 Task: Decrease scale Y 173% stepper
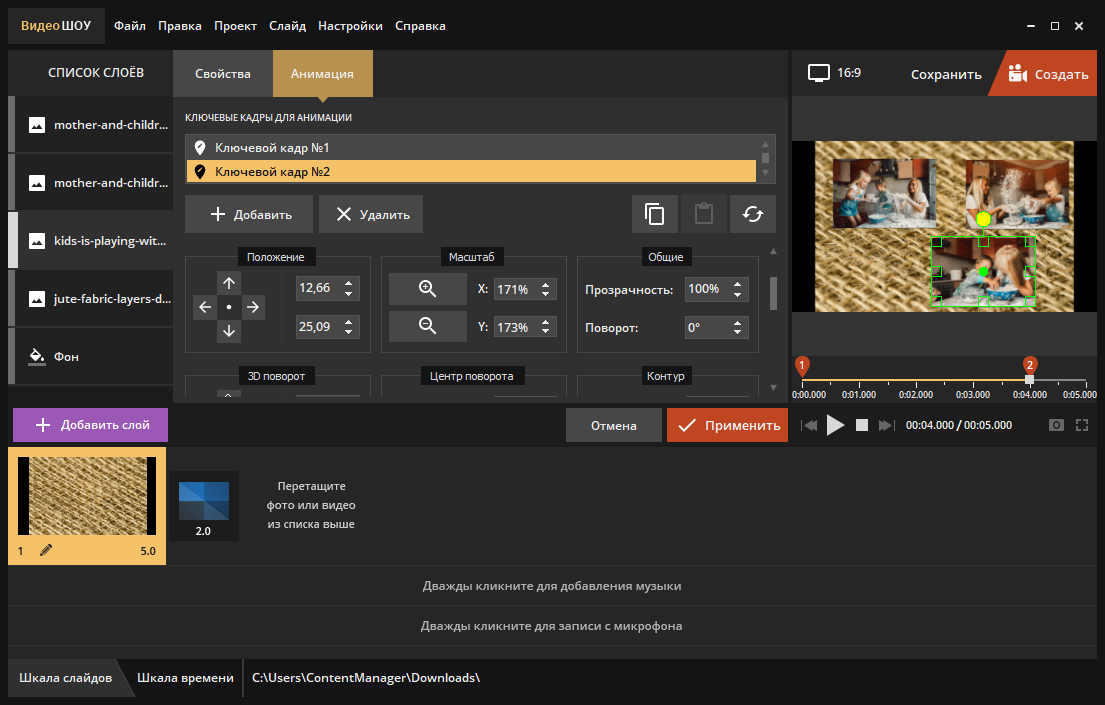[545, 331]
